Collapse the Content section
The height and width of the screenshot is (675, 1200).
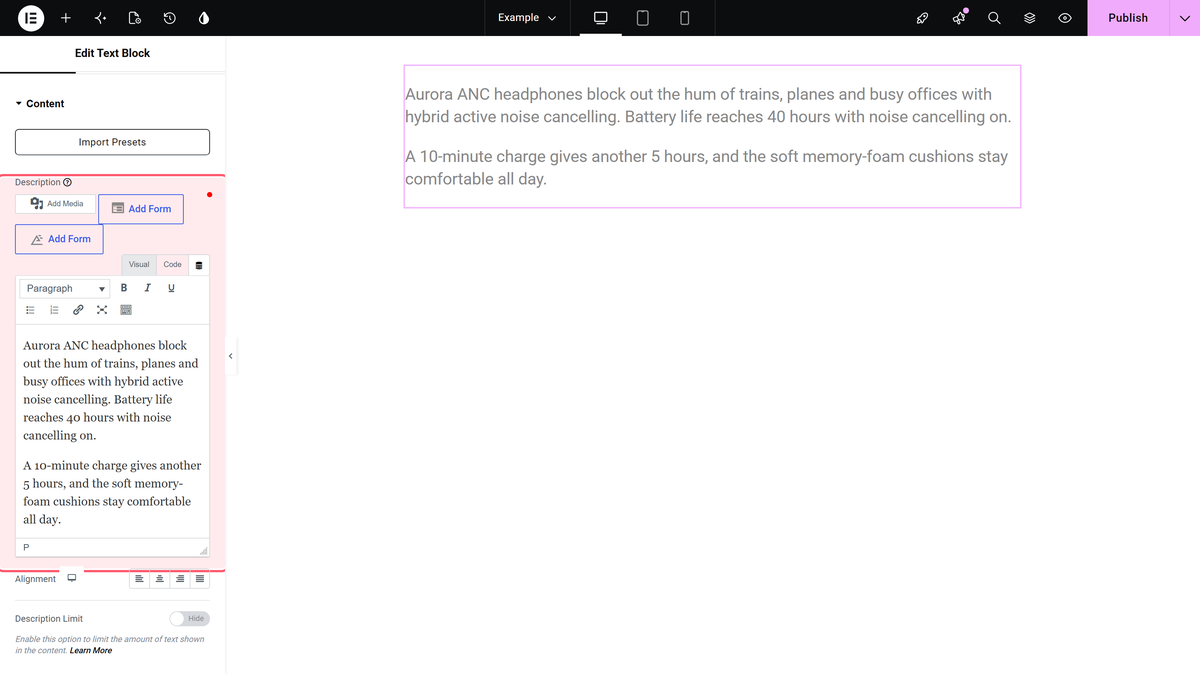(40, 104)
